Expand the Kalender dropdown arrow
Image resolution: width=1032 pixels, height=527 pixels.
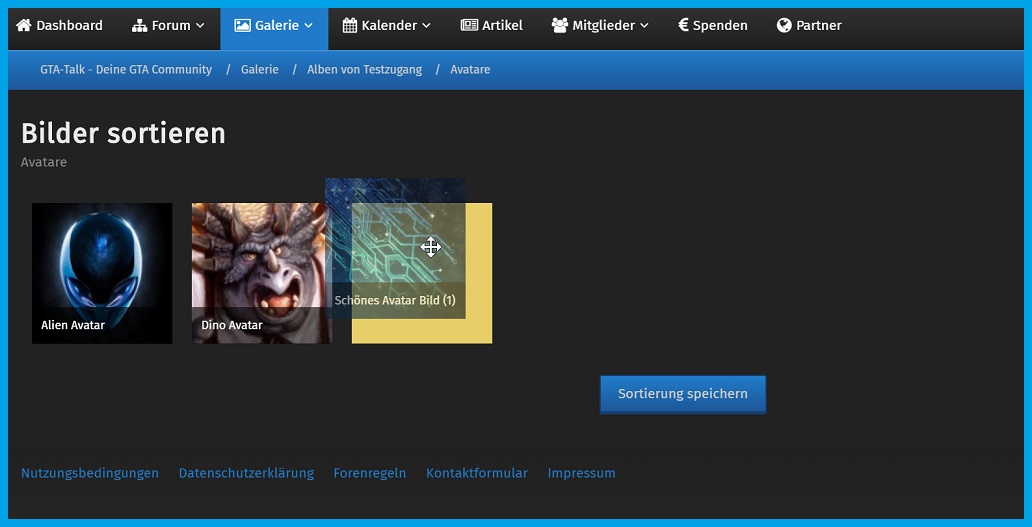[x=427, y=25]
